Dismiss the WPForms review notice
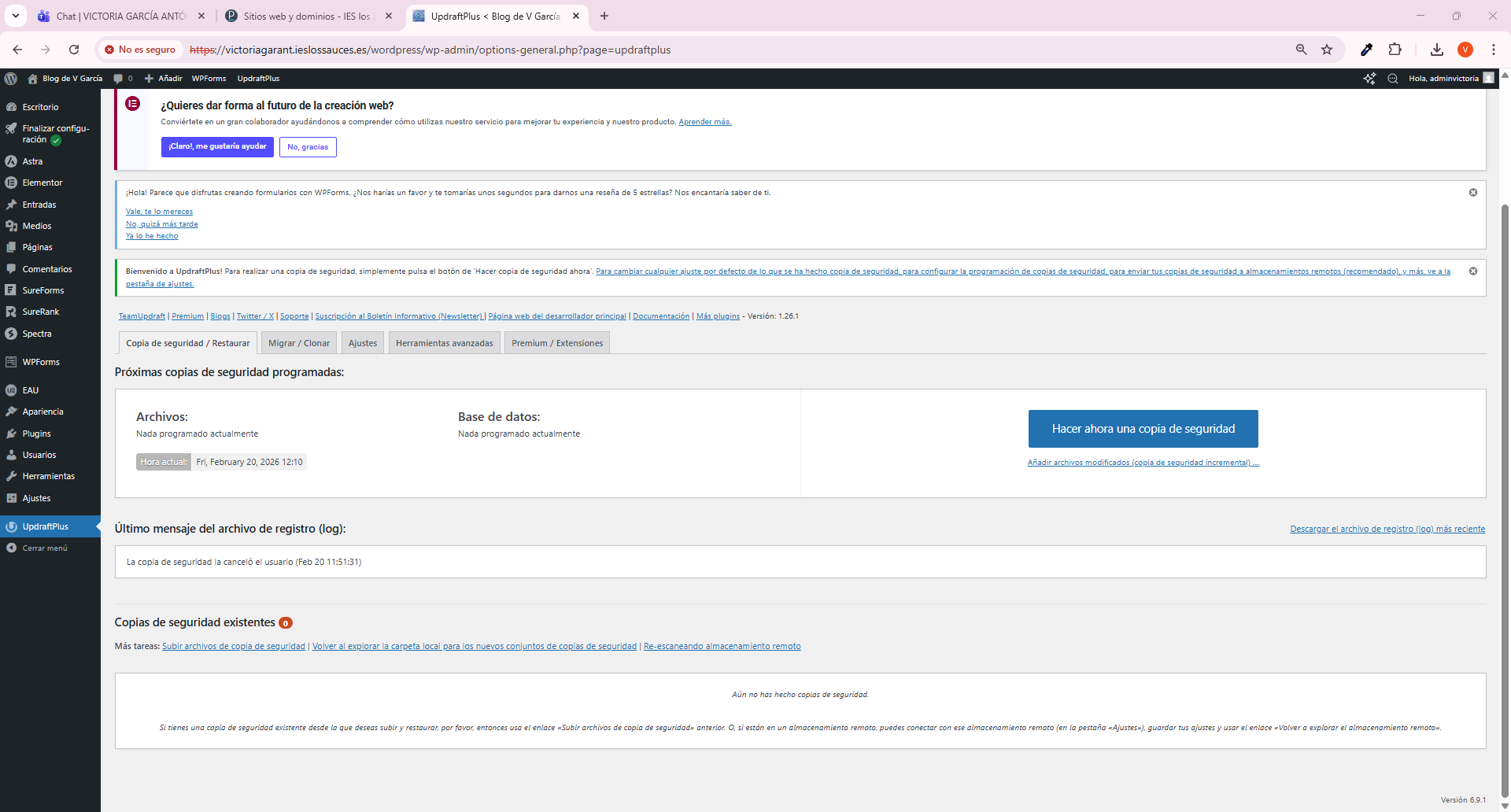This screenshot has width=1511, height=812. (1472, 193)
